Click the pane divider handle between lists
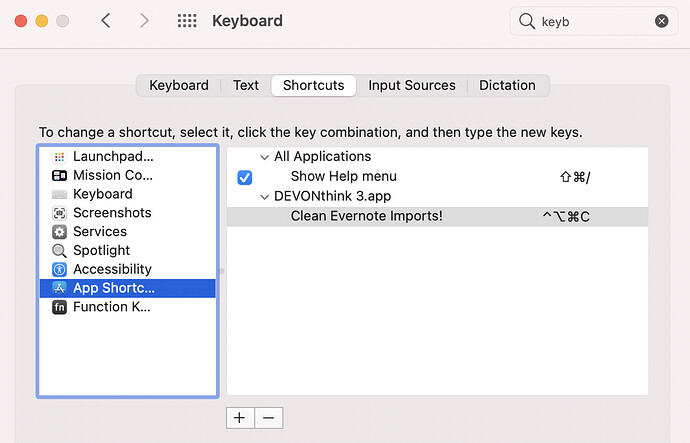This screenshot has height=443, width=690. tap(221, 271)
